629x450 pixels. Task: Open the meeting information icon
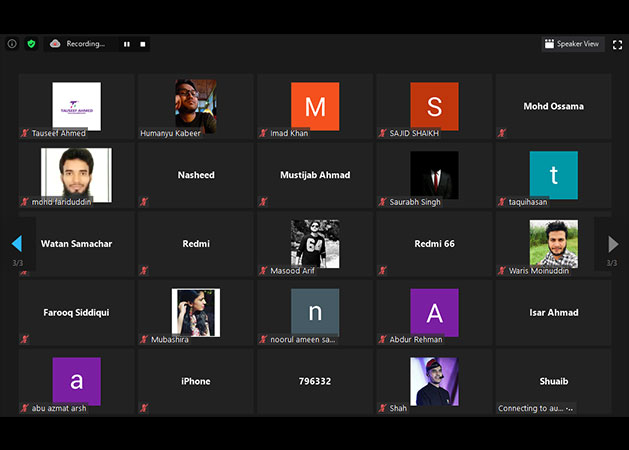pos(12,44)
